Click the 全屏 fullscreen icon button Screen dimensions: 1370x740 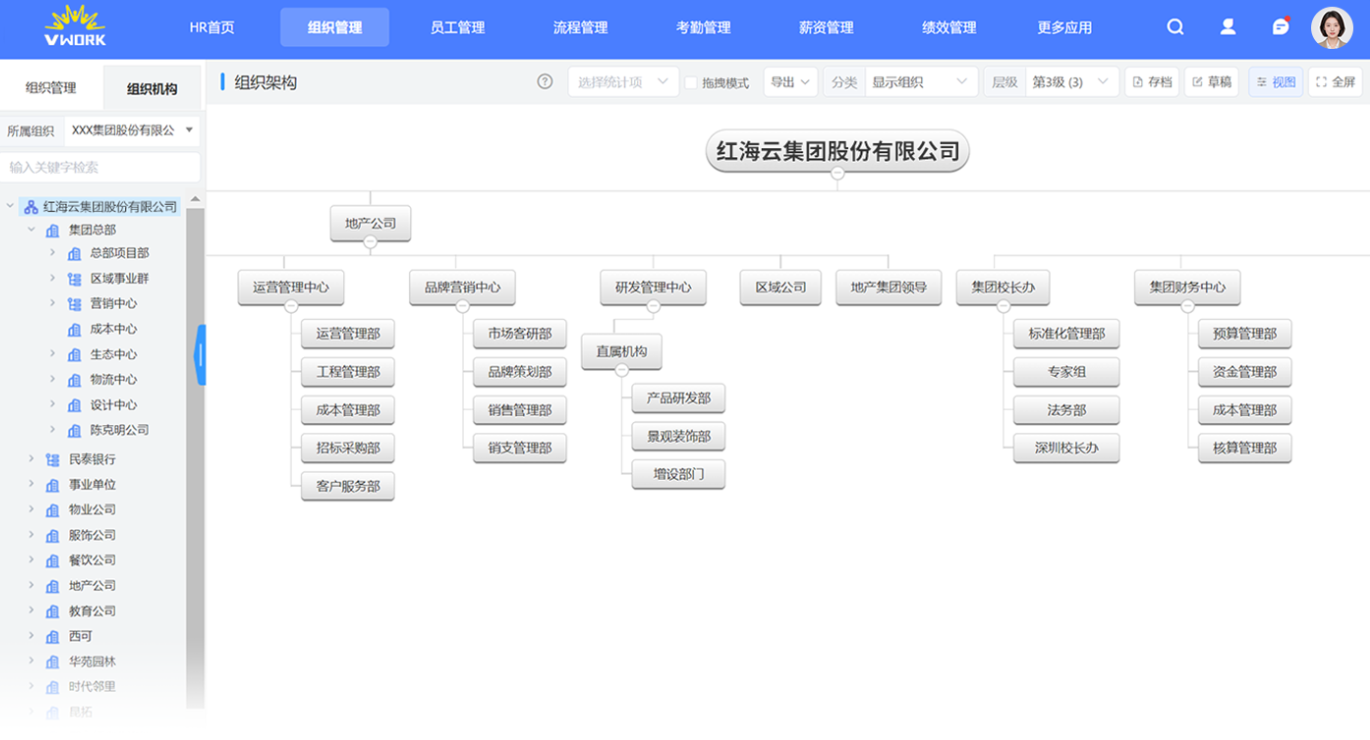[x=1335, y=82]
